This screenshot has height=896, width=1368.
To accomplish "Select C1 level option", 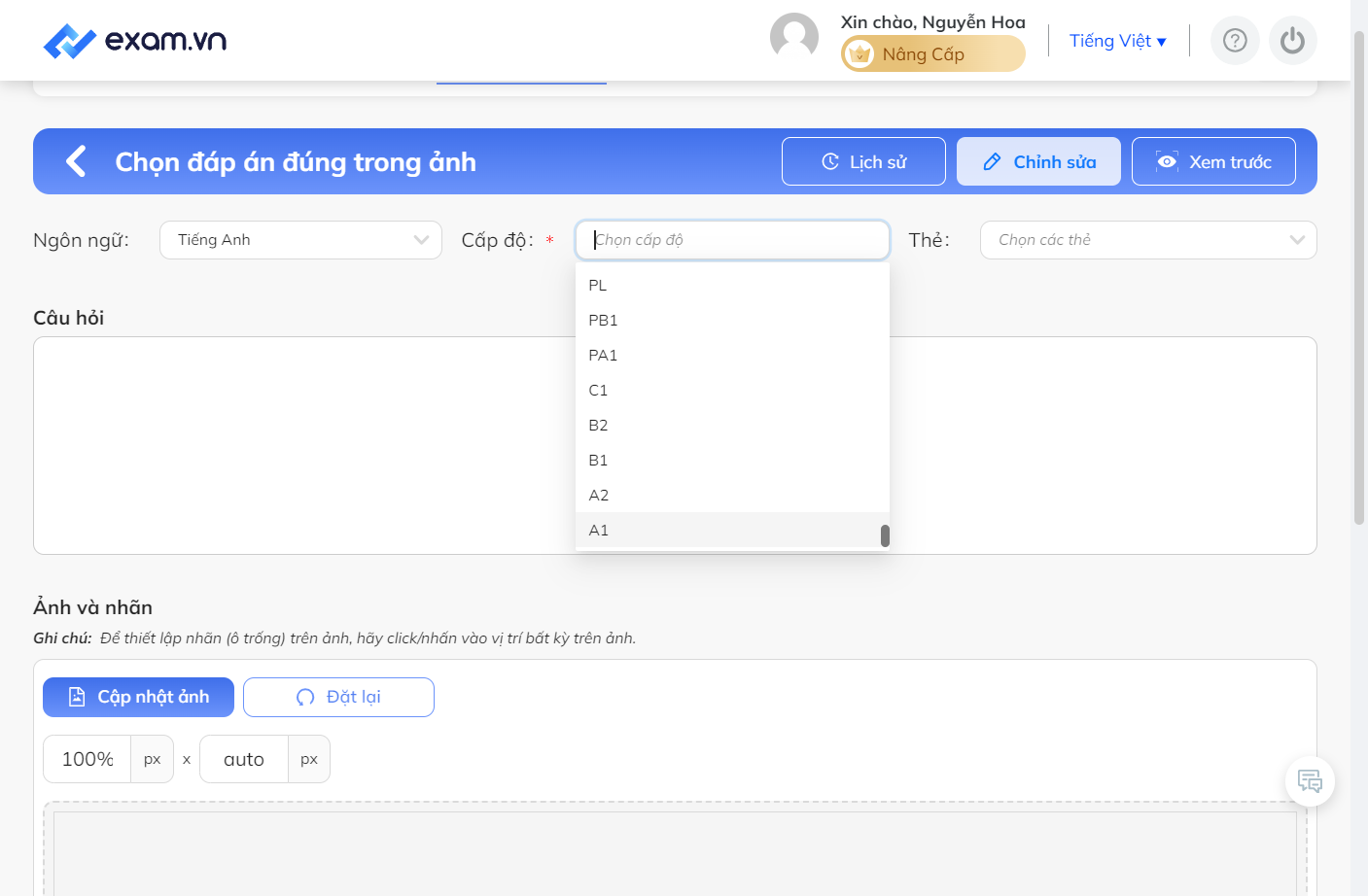I will pos(732,390).
